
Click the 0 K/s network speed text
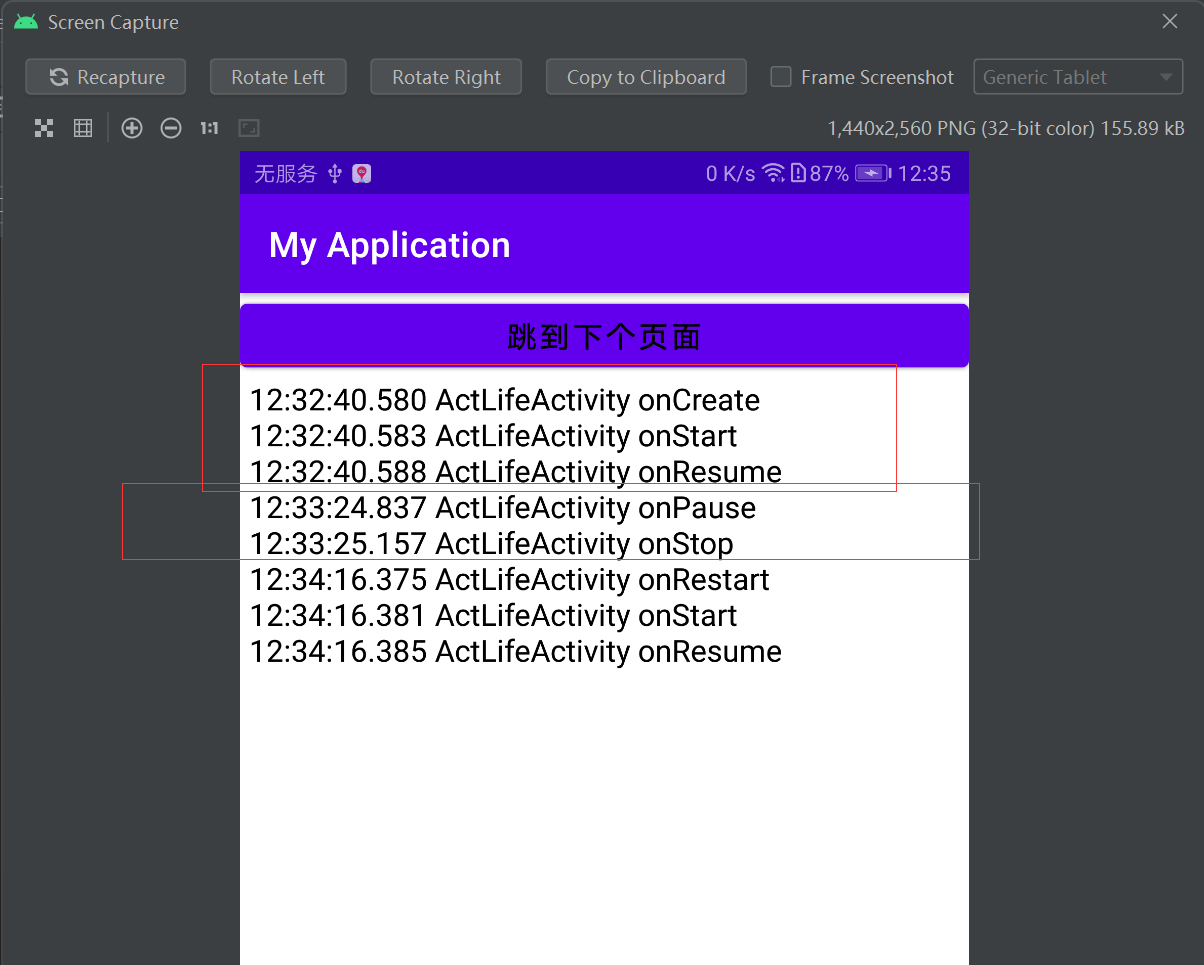point(730,173)
